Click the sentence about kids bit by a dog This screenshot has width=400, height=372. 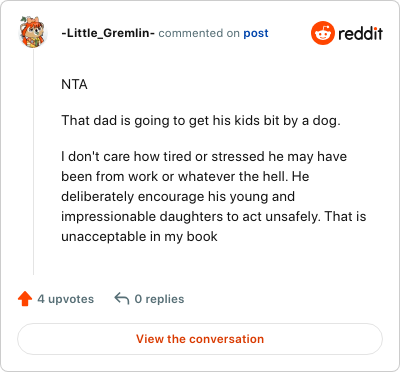tap(201, 121)
